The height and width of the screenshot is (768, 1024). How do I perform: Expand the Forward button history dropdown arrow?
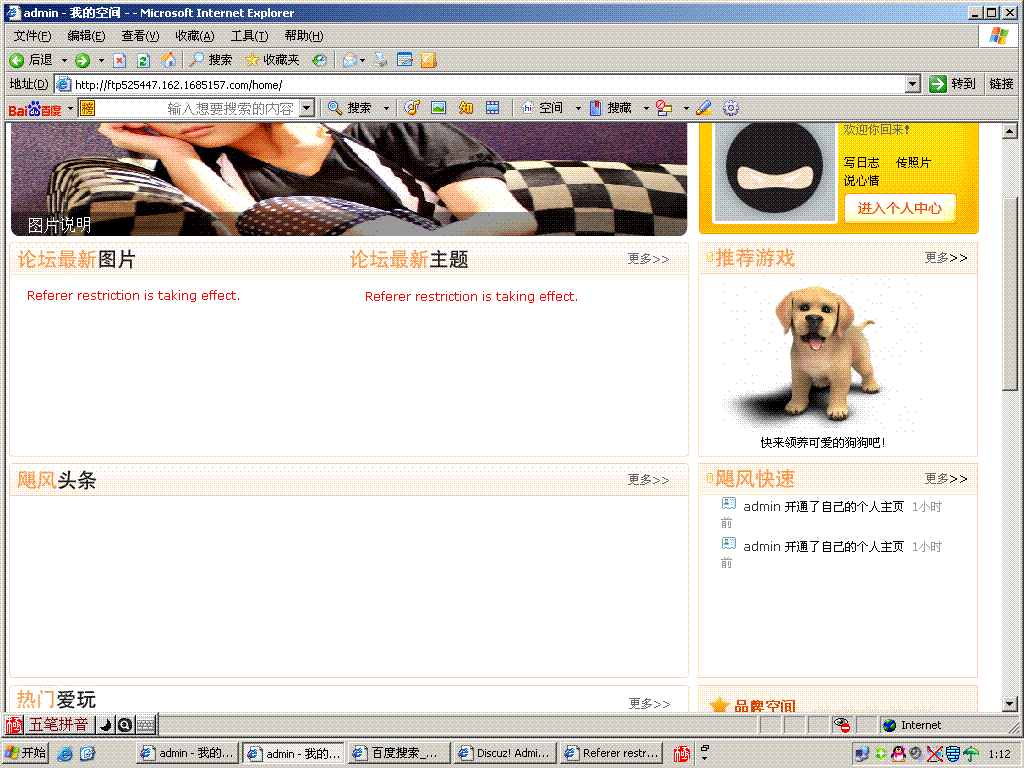pyautogui.click(x=101, y=60)
